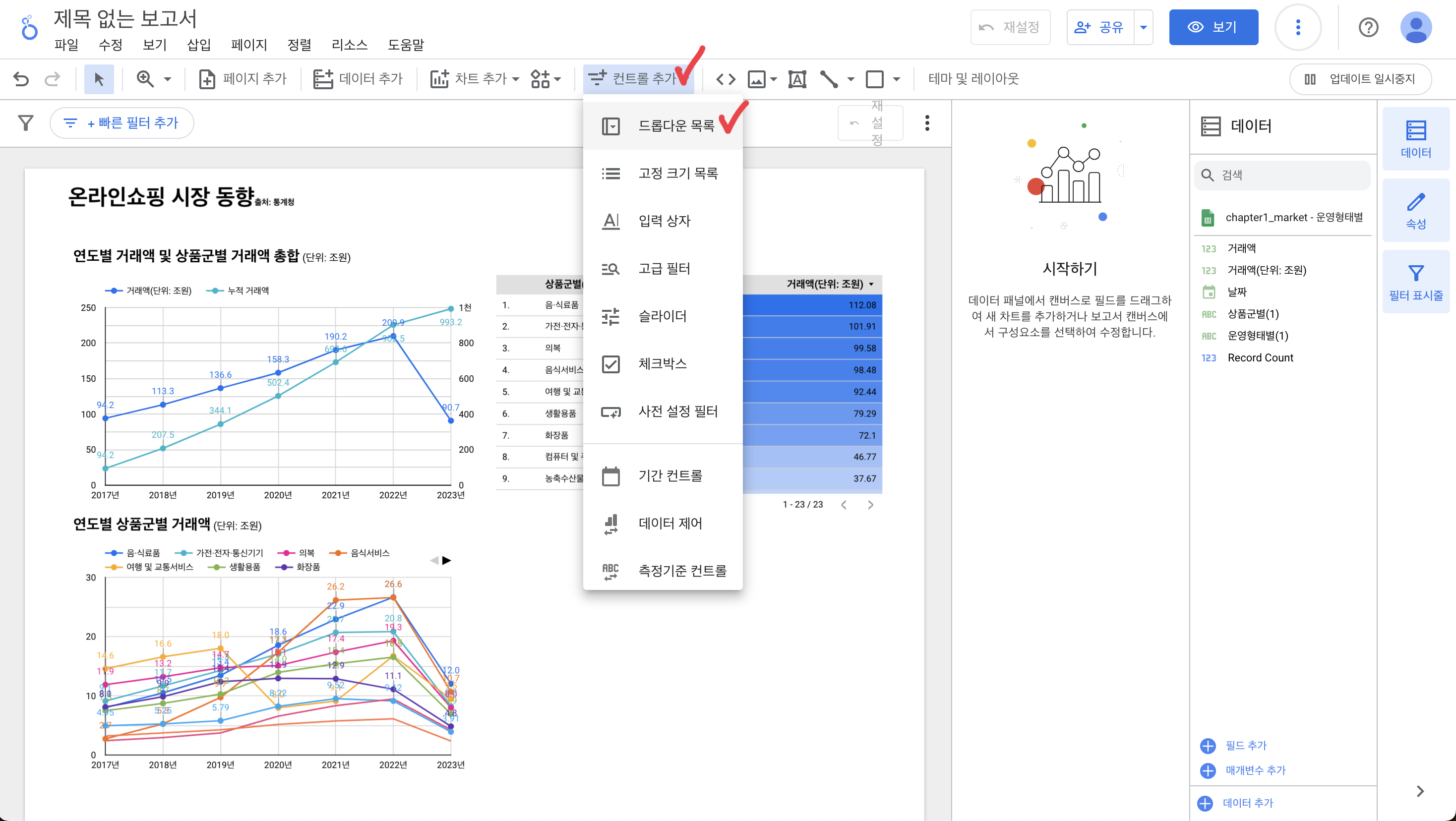Screen dimensions: 1456x821
Task: Open the zoom level dropdown arrow
Action: (x=167, y=79)
